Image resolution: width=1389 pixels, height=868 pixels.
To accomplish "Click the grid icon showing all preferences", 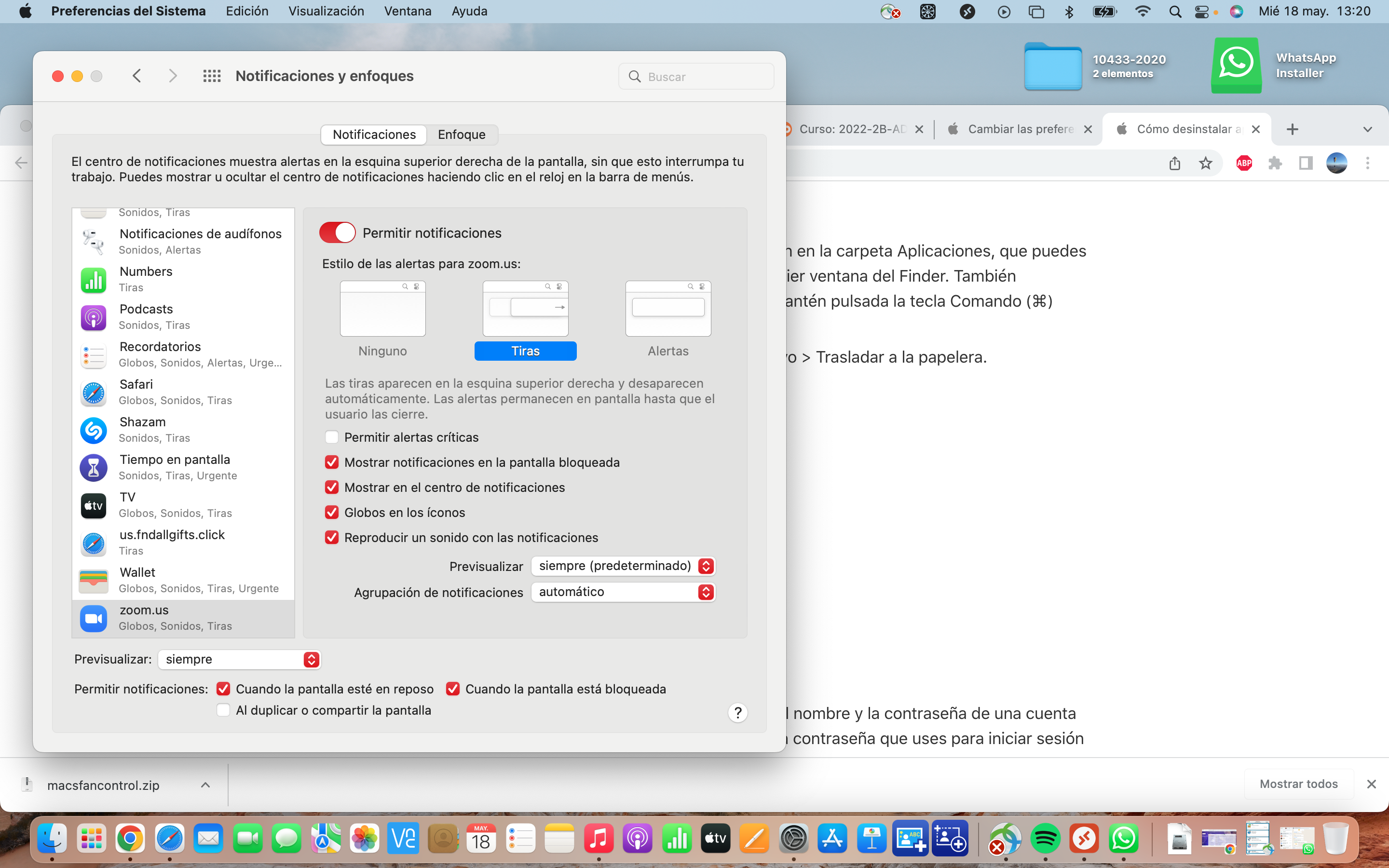I will coord(212,76).
